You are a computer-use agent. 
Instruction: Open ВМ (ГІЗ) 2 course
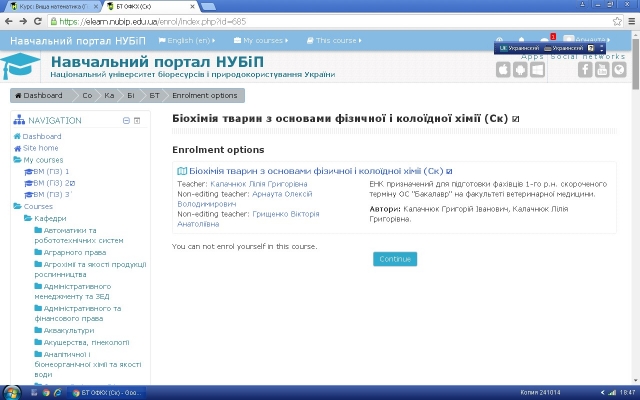(x=54, y=183)
